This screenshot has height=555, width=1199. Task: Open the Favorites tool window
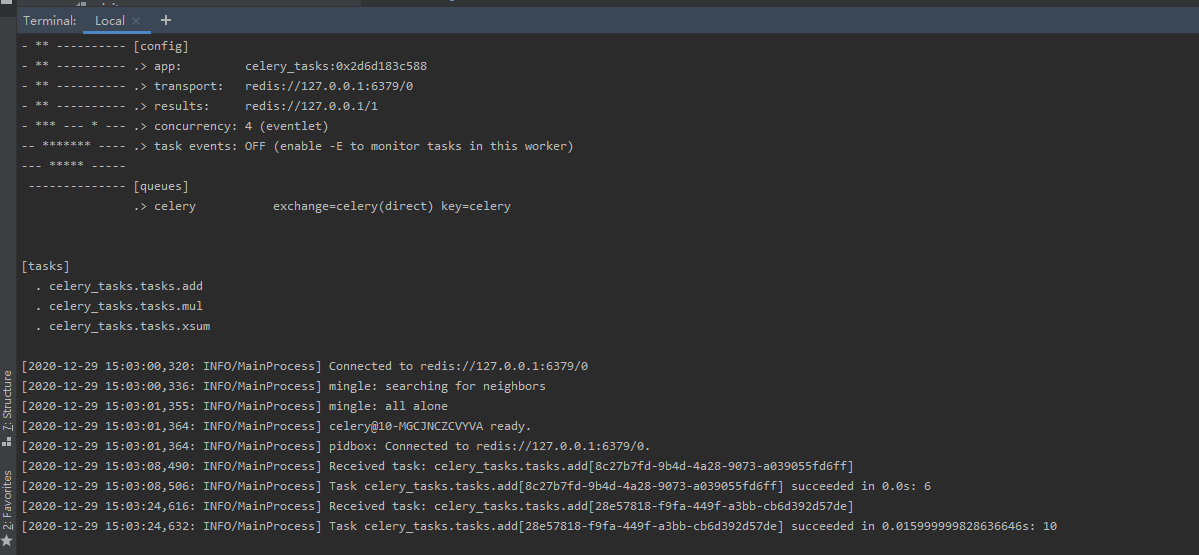point(8,500)
